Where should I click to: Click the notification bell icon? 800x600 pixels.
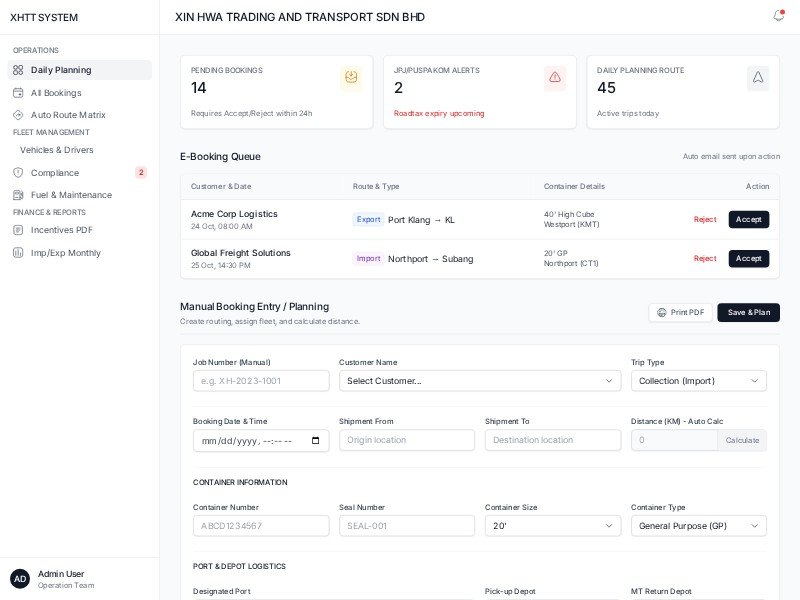[778, 16]
